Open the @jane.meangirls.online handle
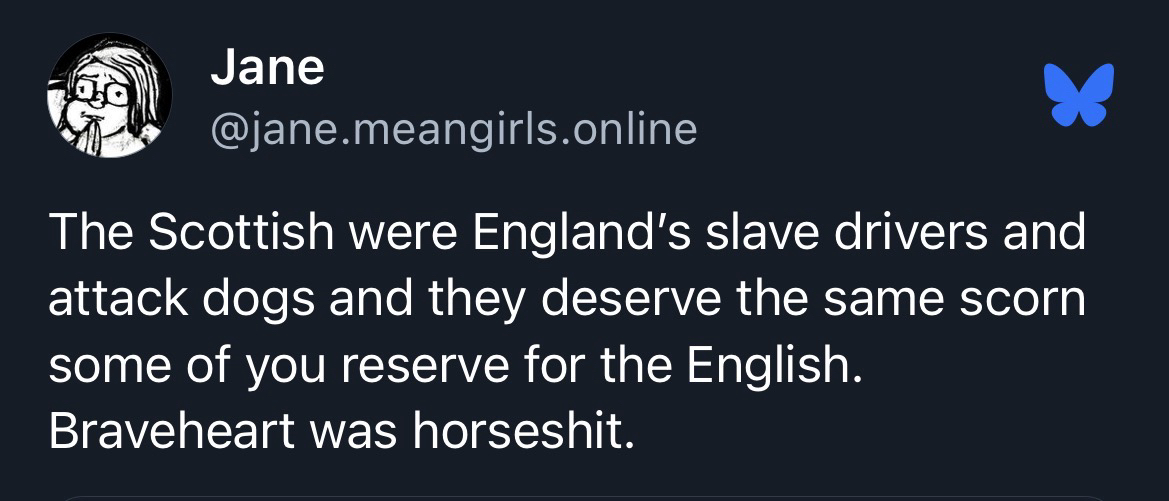The image size is (1169, 501). pyautogui.click(x=453, y=129)
